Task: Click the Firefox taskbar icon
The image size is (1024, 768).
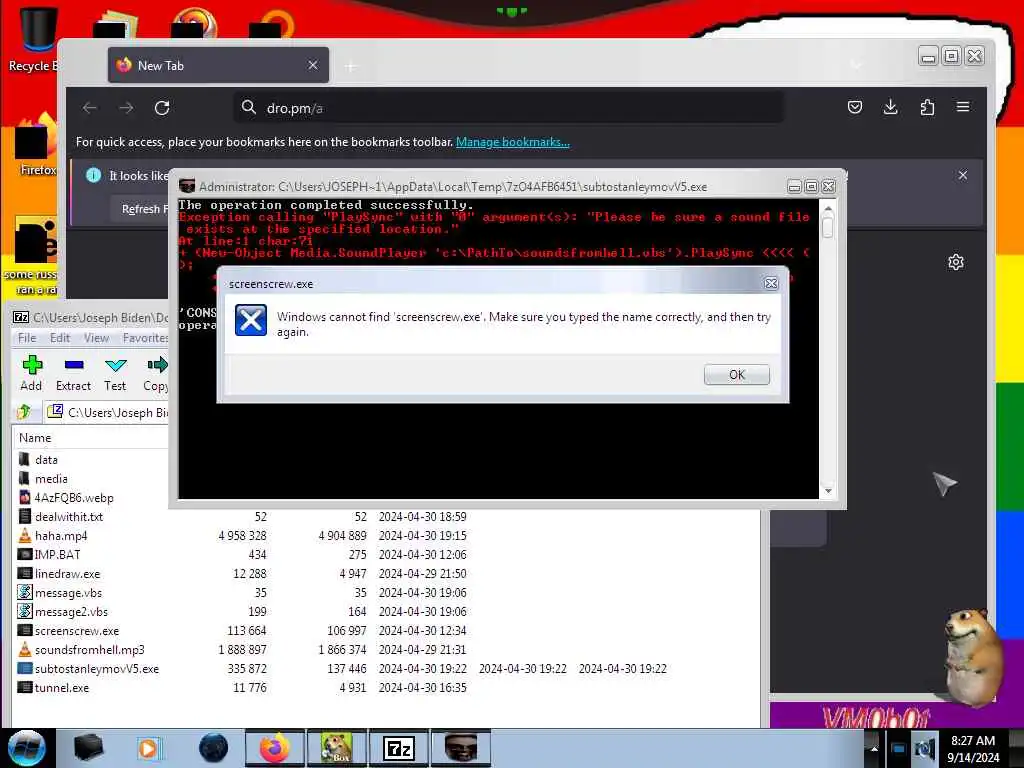Action: [x=275, y=748]
